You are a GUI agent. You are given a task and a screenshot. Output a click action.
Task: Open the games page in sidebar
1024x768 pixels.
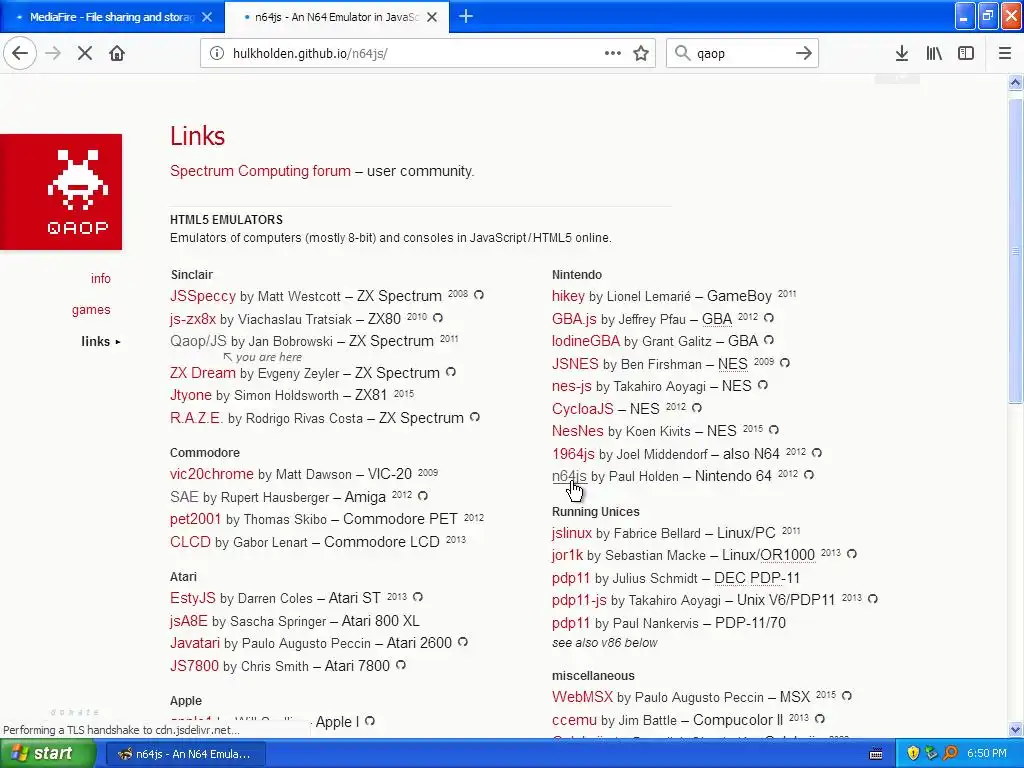pyautogui.click(x=91, y=310)
